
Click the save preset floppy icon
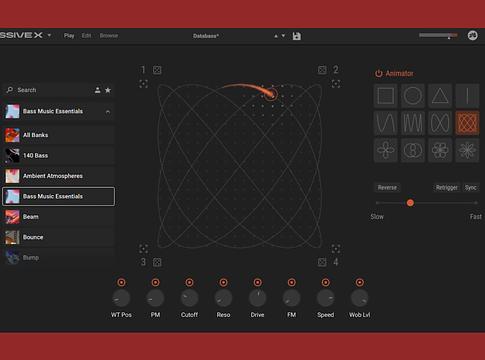(x=296, y=36)
